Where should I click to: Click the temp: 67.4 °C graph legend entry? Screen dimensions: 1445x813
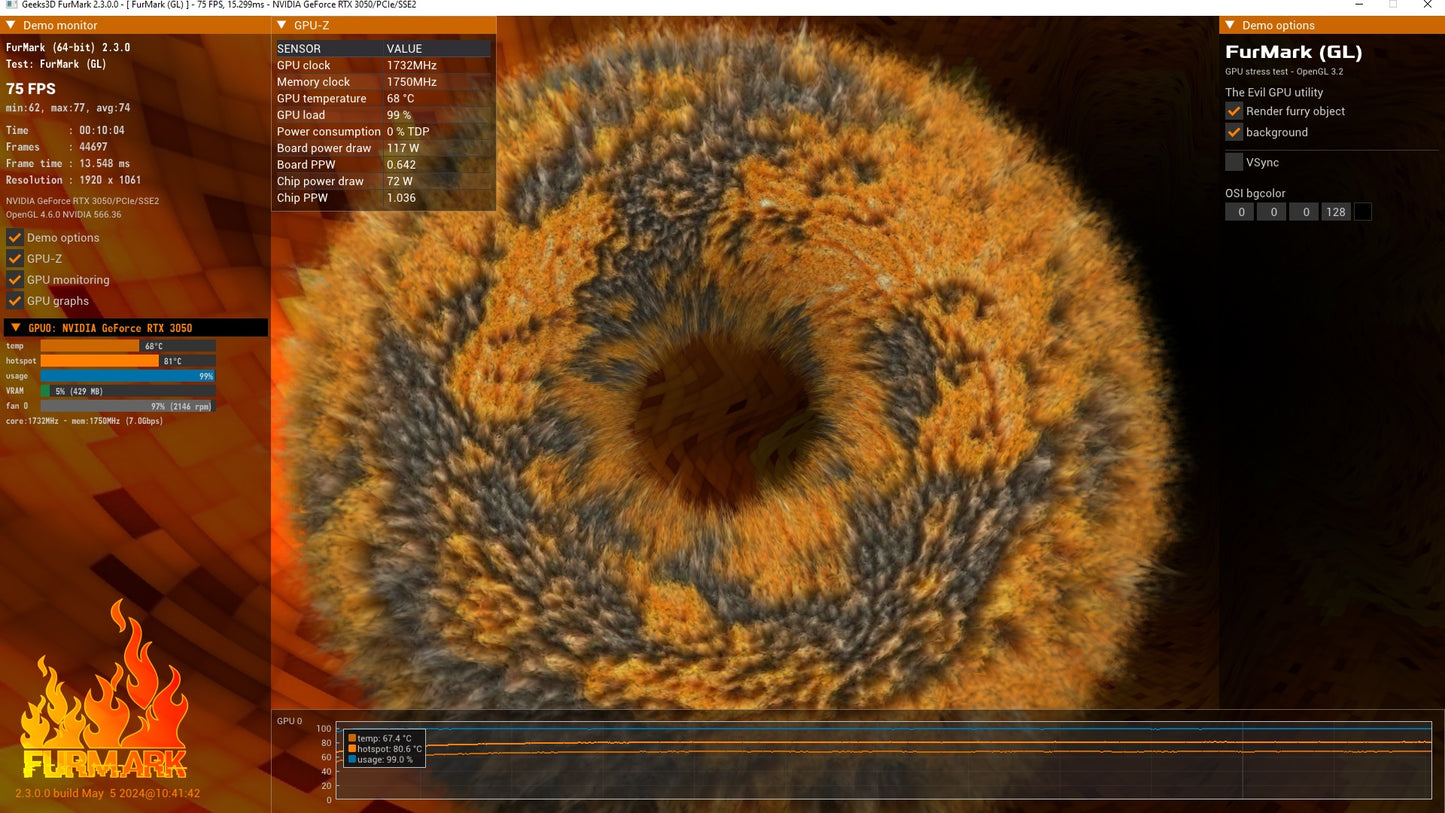point(380,738)
